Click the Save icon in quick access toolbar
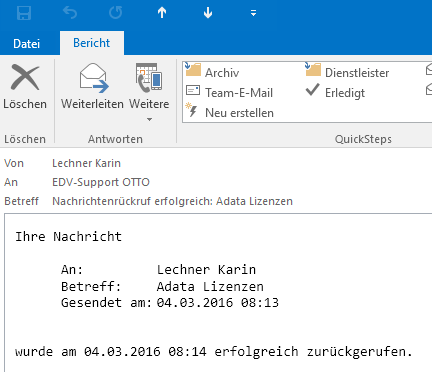 click(x=24, y=13)
